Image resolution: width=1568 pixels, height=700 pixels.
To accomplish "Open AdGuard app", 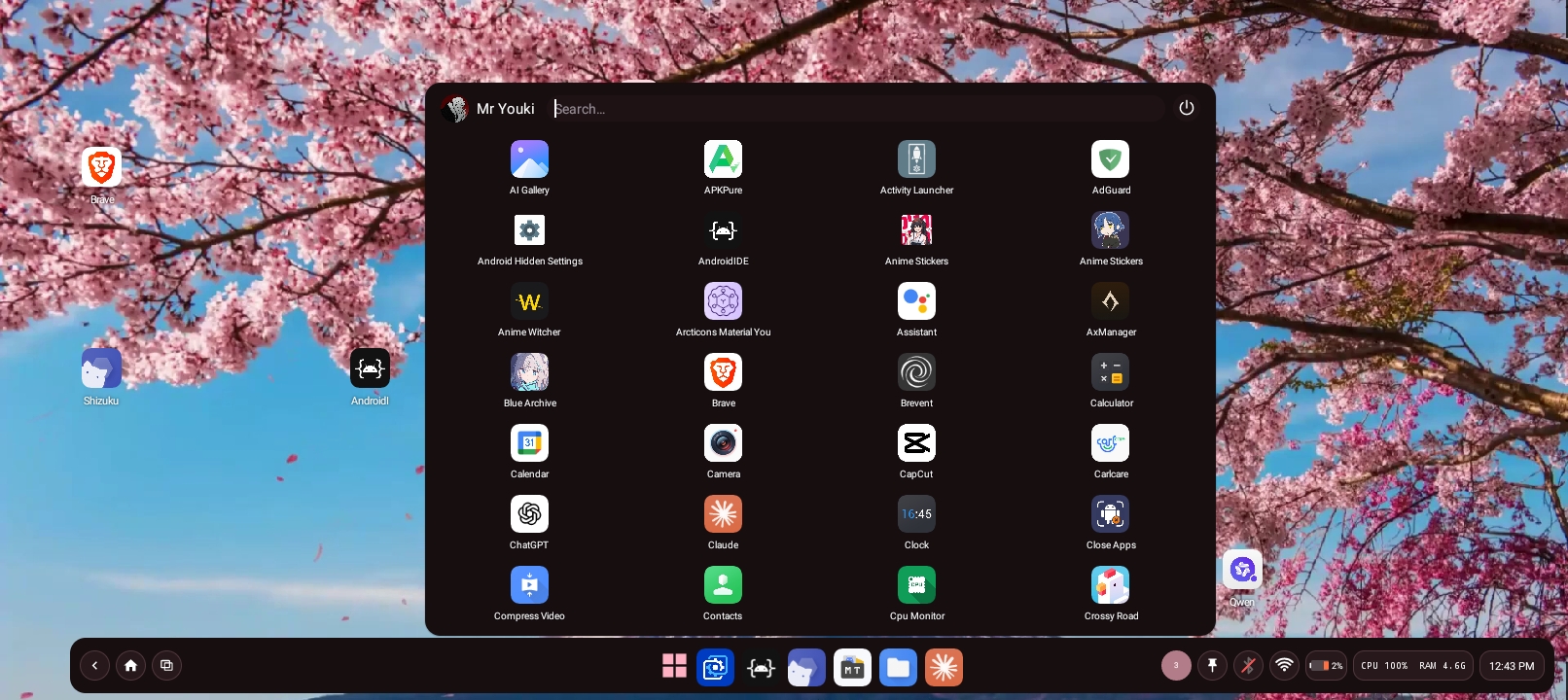I will pos(1111,159).
